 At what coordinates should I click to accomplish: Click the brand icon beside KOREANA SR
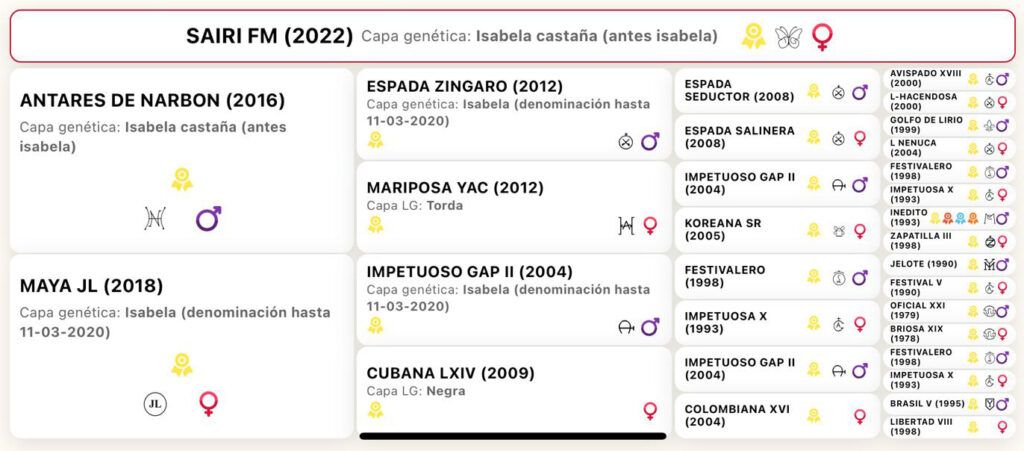[x=839, y=230]
